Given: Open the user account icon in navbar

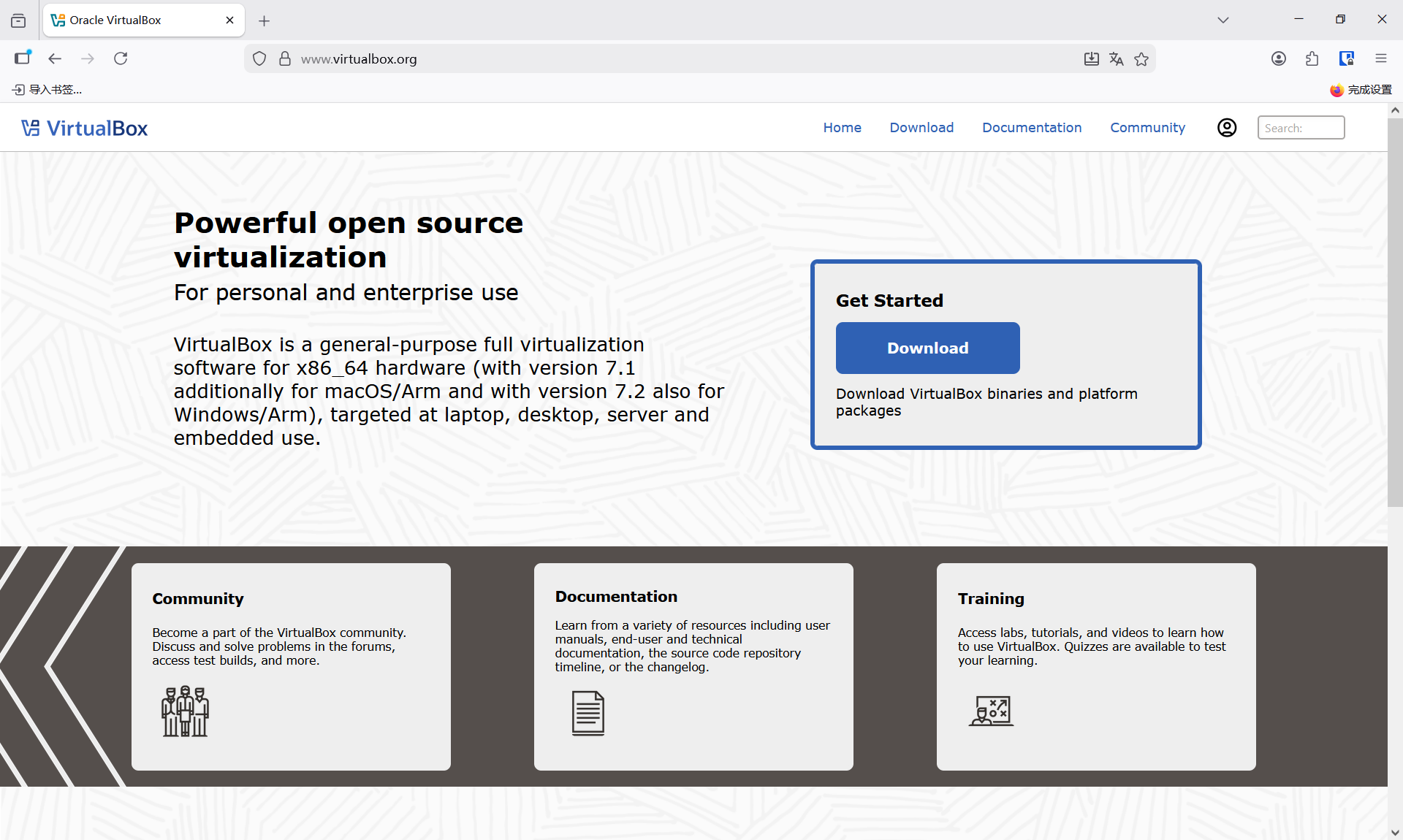Looking at the screenshot, I should coord(1227,128).
